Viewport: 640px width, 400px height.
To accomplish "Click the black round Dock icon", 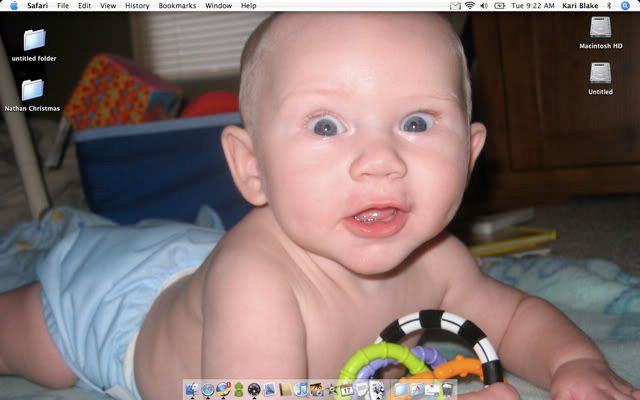I will coord(254,390).
